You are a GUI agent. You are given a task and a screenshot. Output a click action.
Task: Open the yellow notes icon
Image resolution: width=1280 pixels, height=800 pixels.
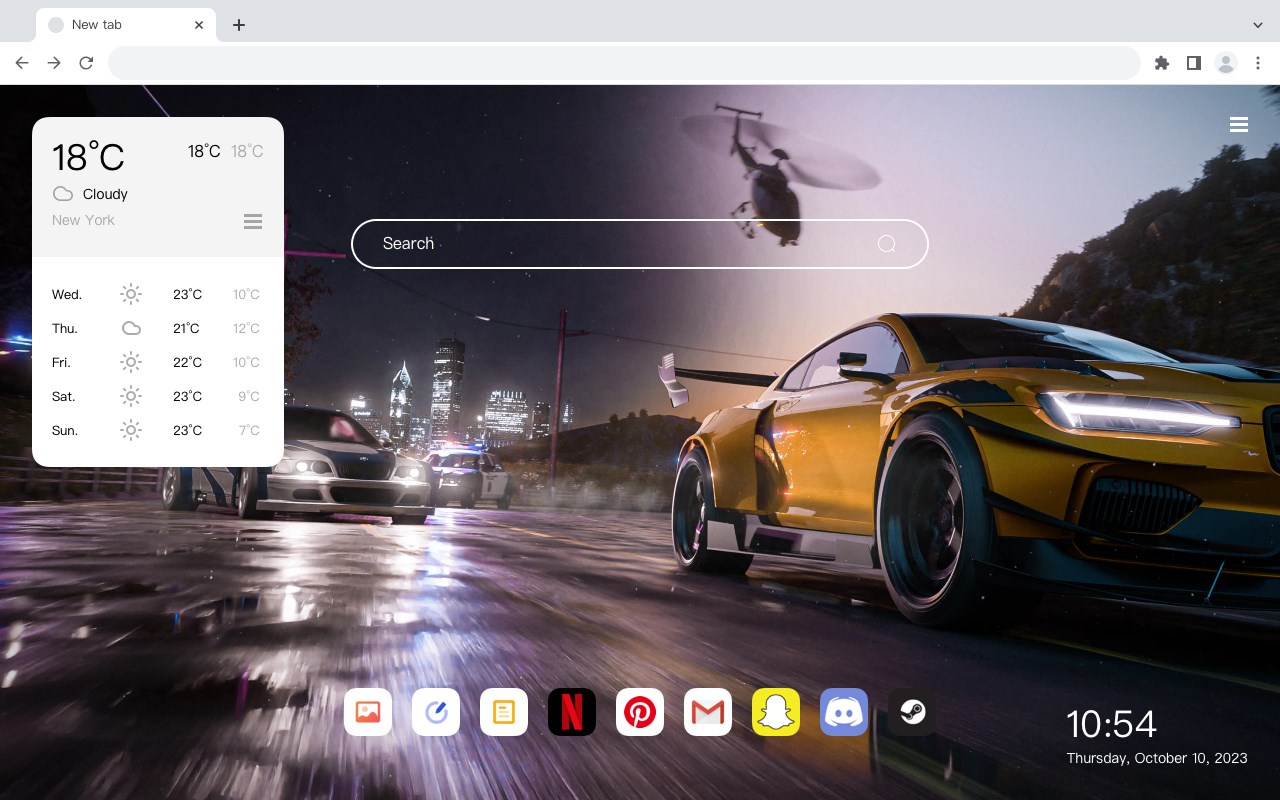coord(504,712)
